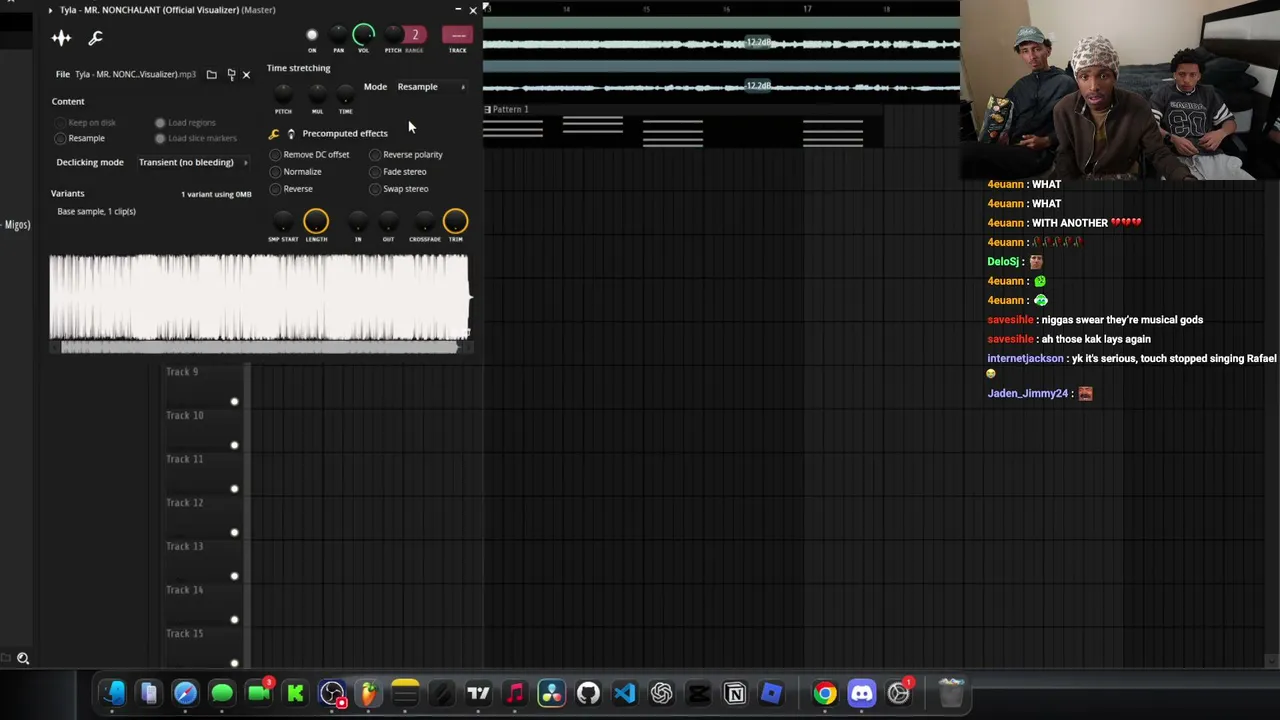Open CapCut from the dock

pyautogui.click(x=698, y=692)
